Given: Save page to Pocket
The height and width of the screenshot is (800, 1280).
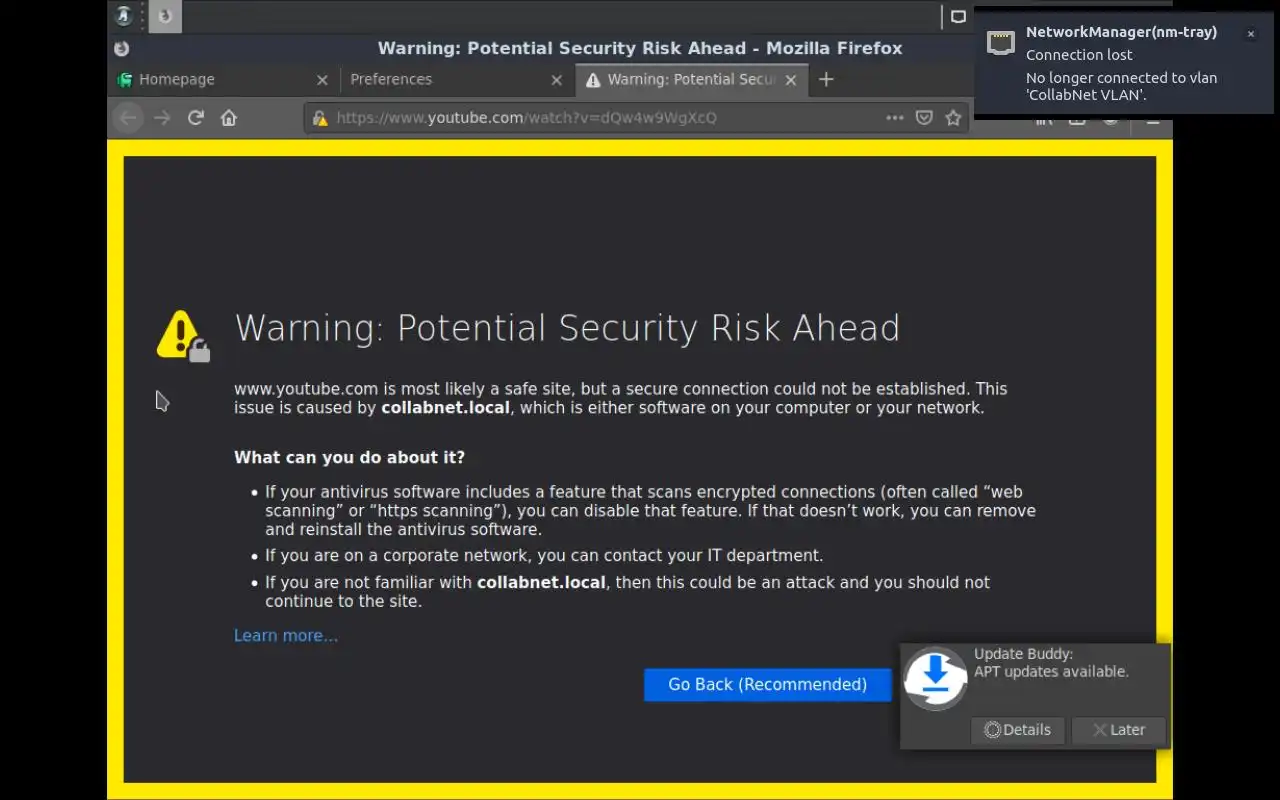Looking at the screenshot, I should click(924, 118).
